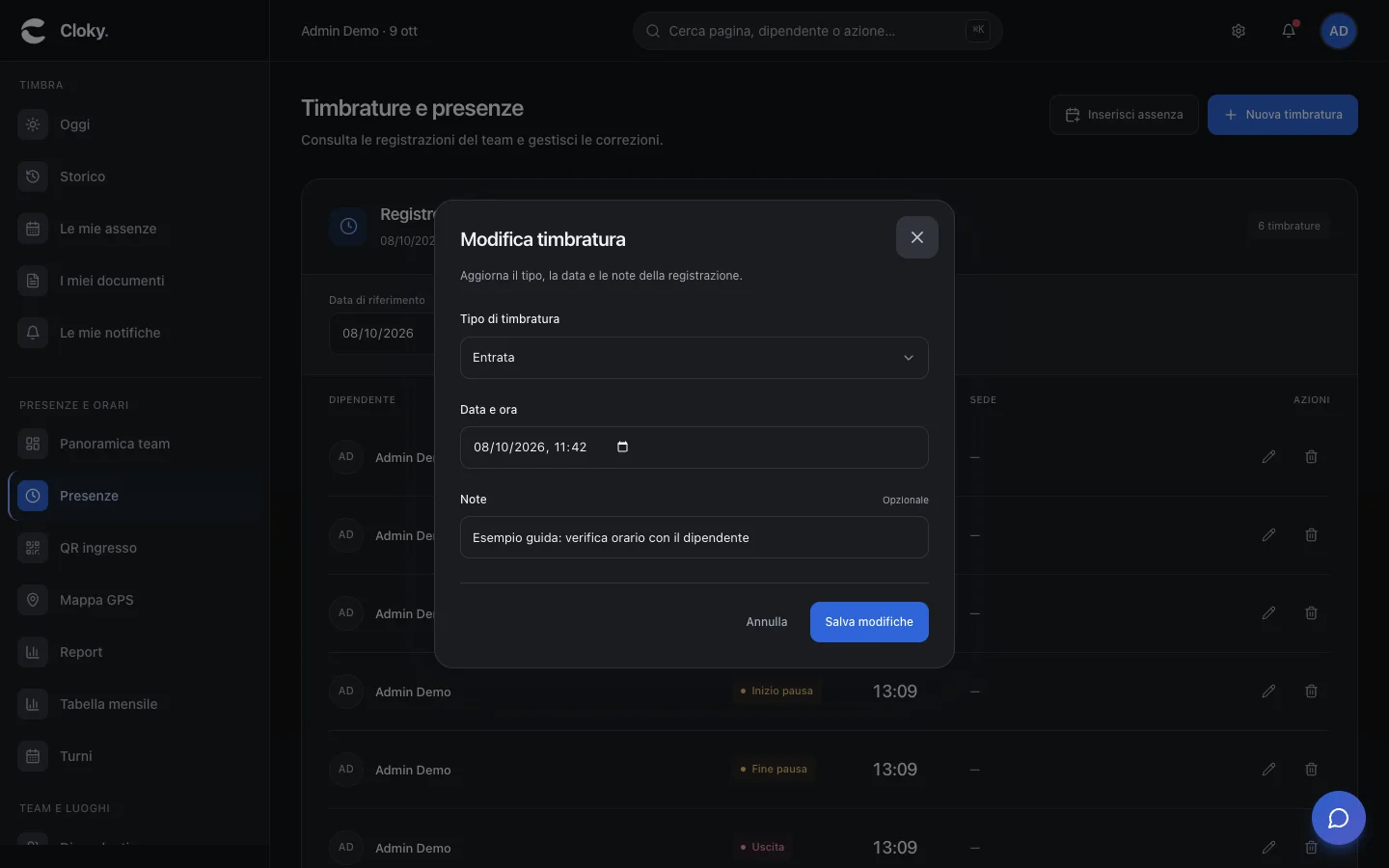Open the settings gear in the top bar
This screenshot has width=1389, height=868.
(x=1239, y=31)
